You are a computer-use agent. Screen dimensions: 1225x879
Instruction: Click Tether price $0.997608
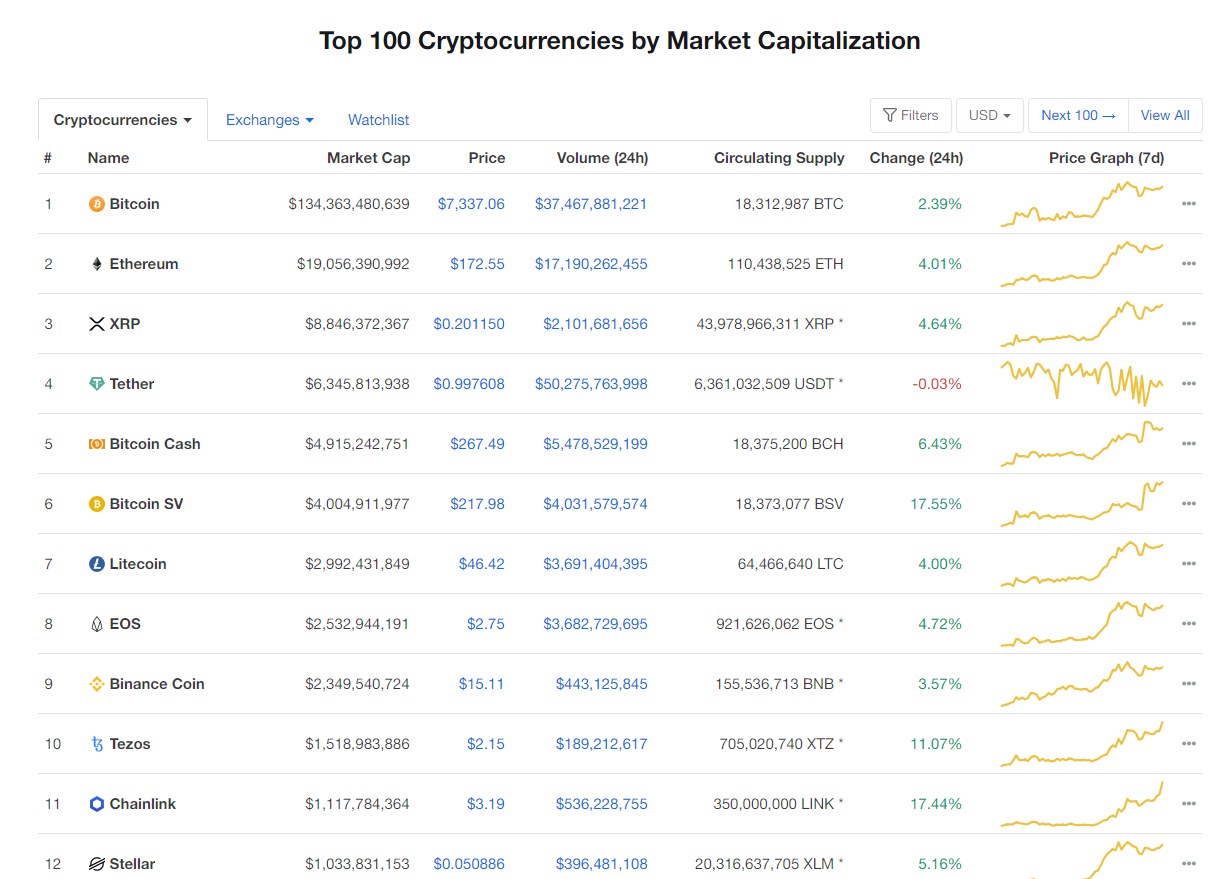coord(469,384)
